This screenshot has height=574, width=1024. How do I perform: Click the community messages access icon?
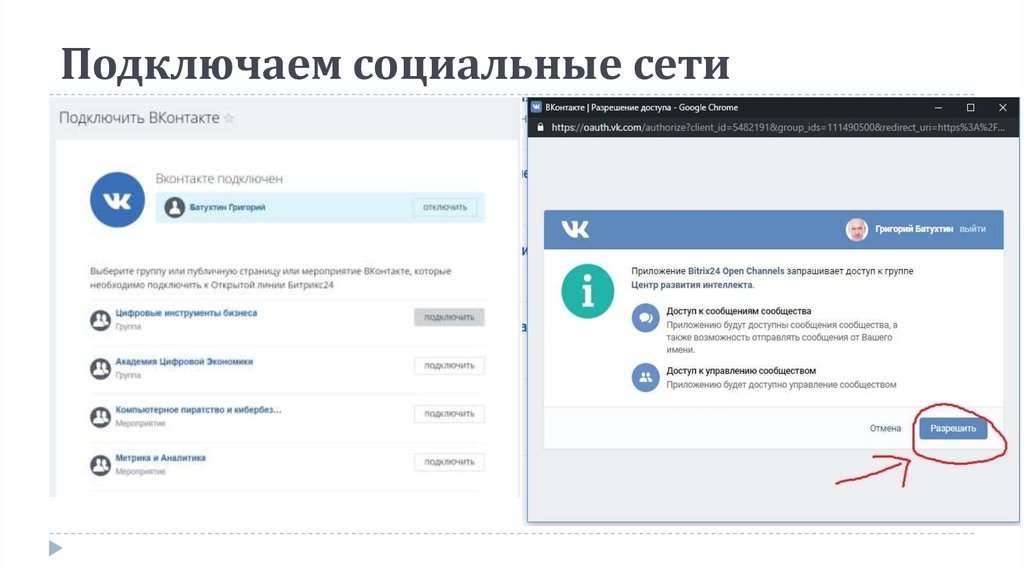(x=645, y=318)
